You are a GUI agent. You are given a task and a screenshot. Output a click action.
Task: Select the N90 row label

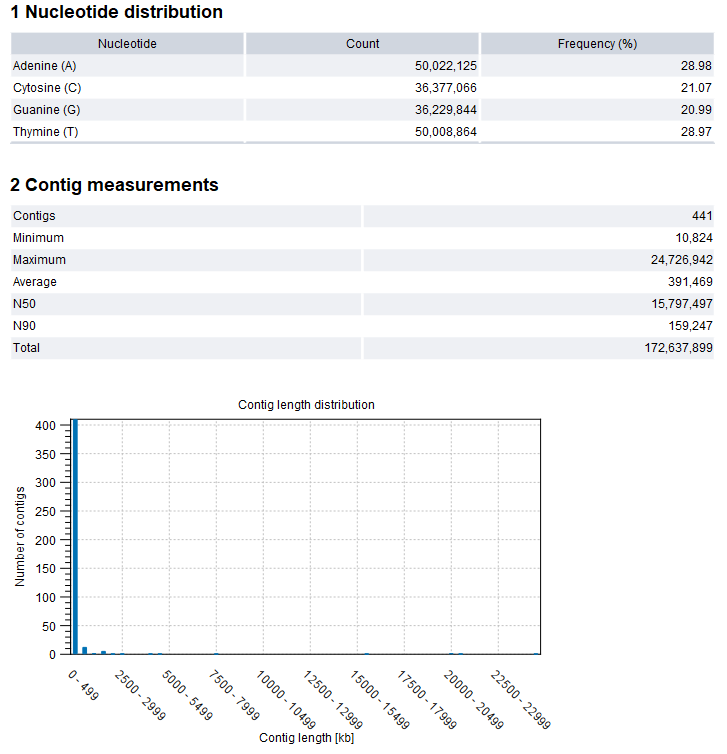[x=26, y=326]
